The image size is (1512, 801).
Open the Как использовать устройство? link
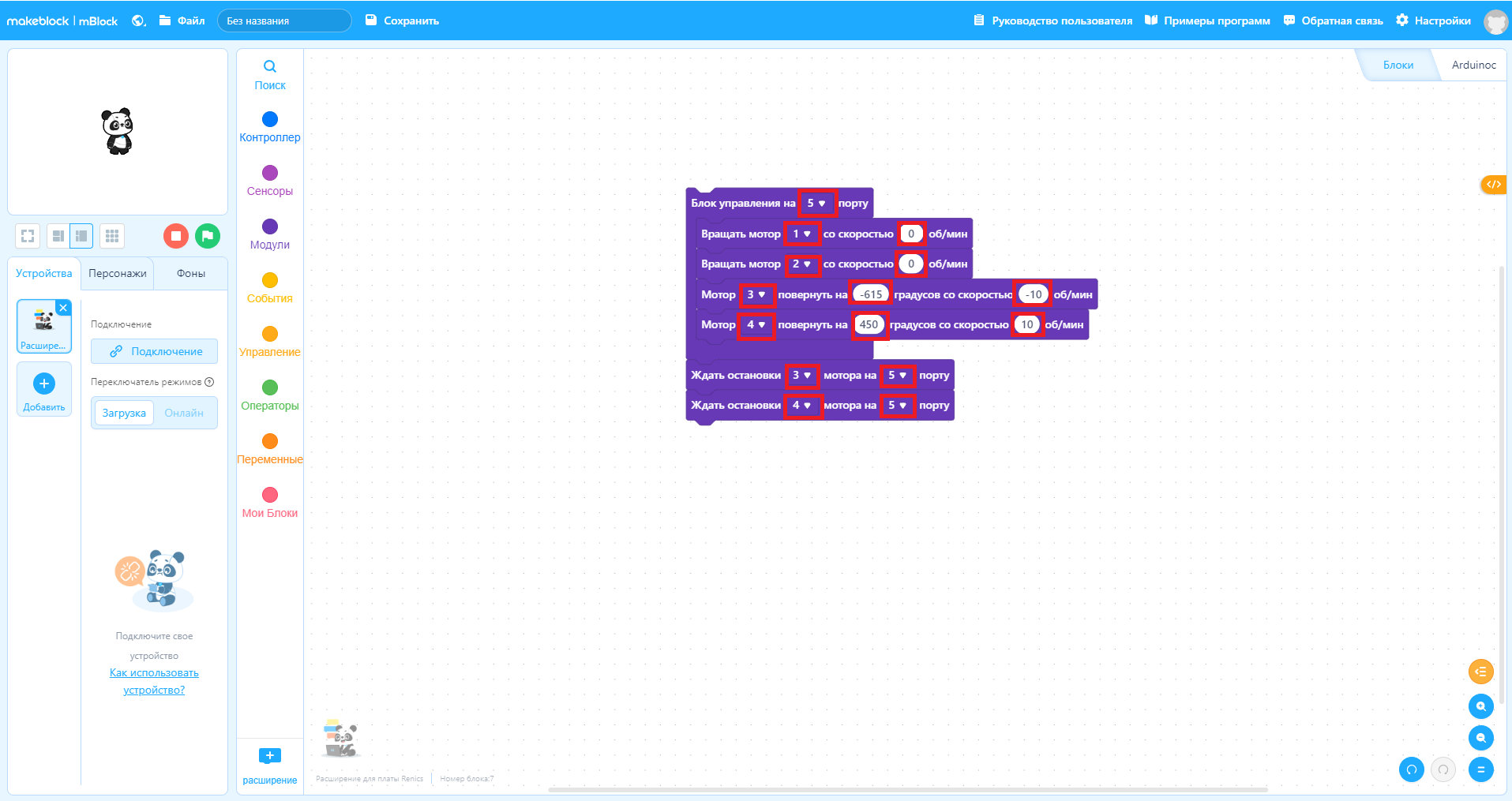click(154, 681)
